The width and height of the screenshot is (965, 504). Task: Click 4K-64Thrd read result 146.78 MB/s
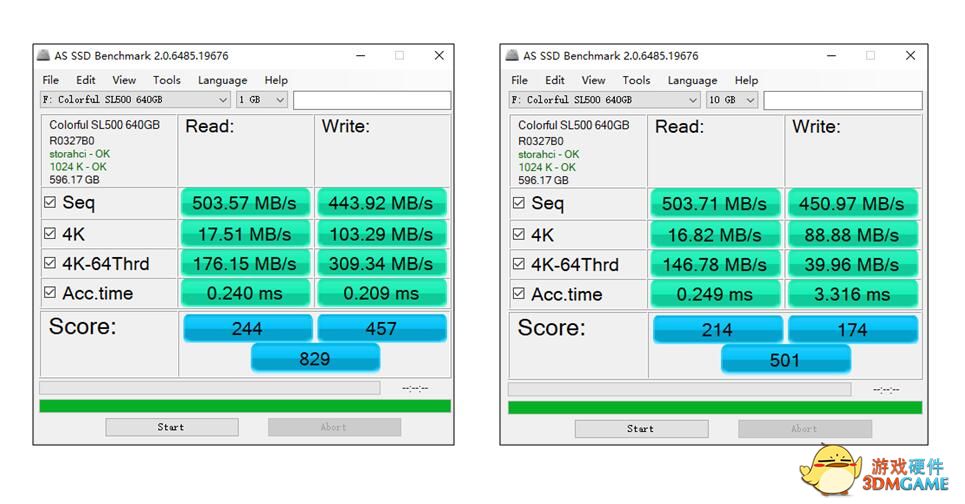(715, 265)
